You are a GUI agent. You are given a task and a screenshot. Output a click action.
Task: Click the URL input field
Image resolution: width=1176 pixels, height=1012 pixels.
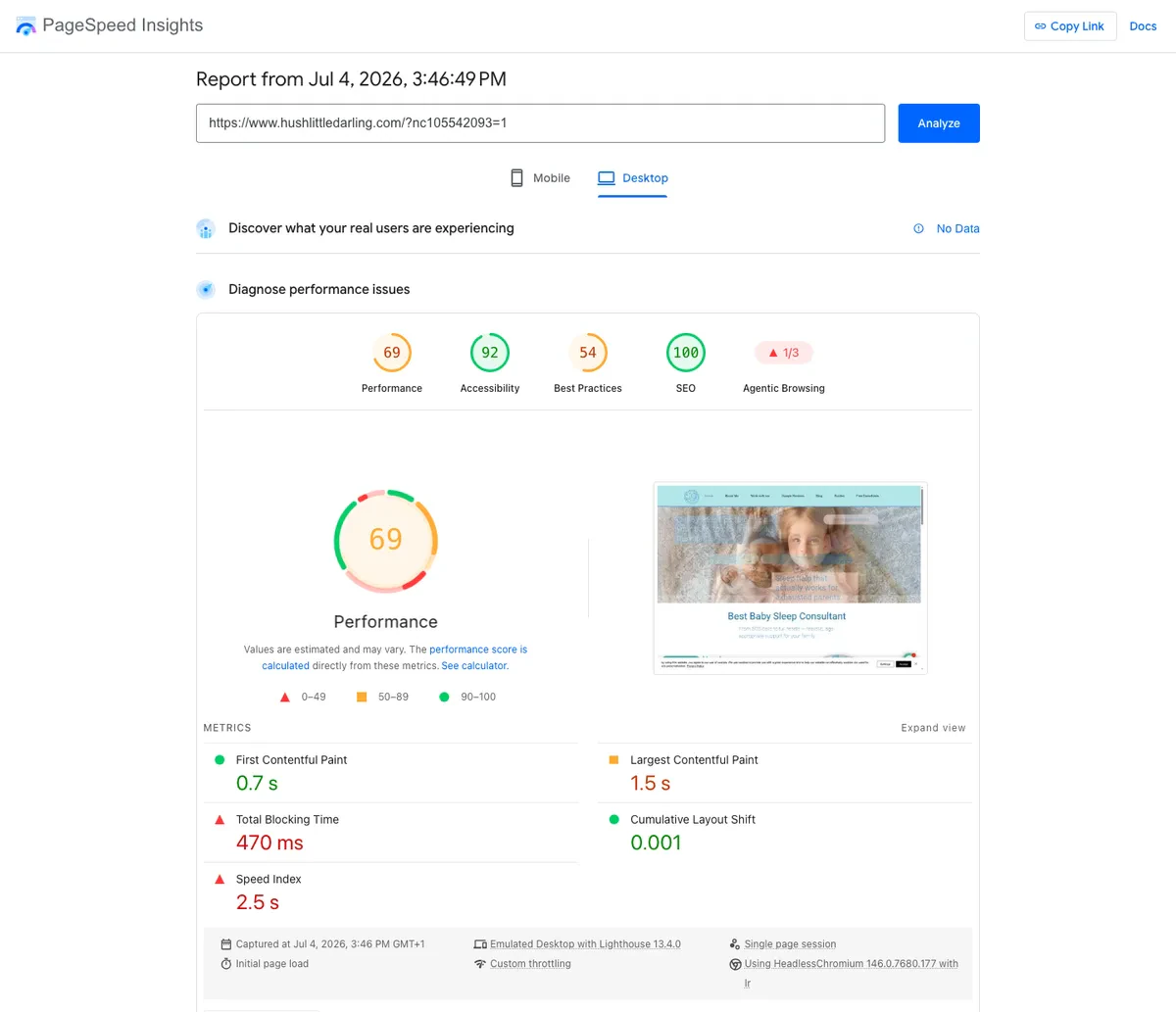pos(540,123)
